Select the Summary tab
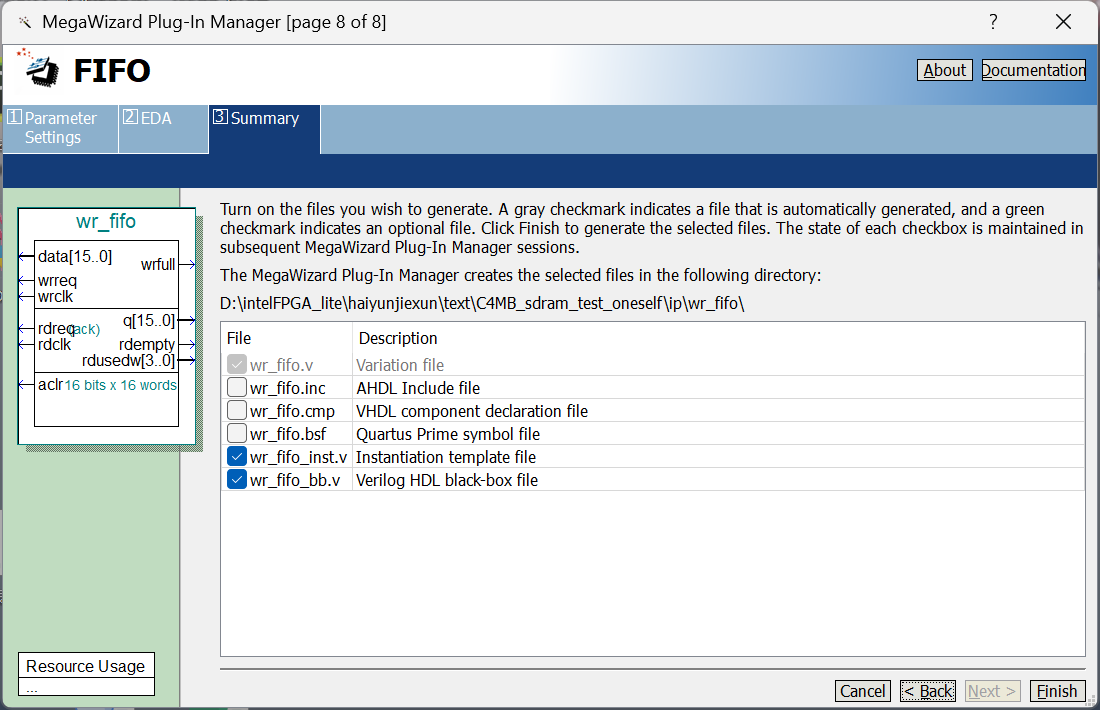Image resolution: width=1100 pixels, height=710 pixels. coord(264,128)
